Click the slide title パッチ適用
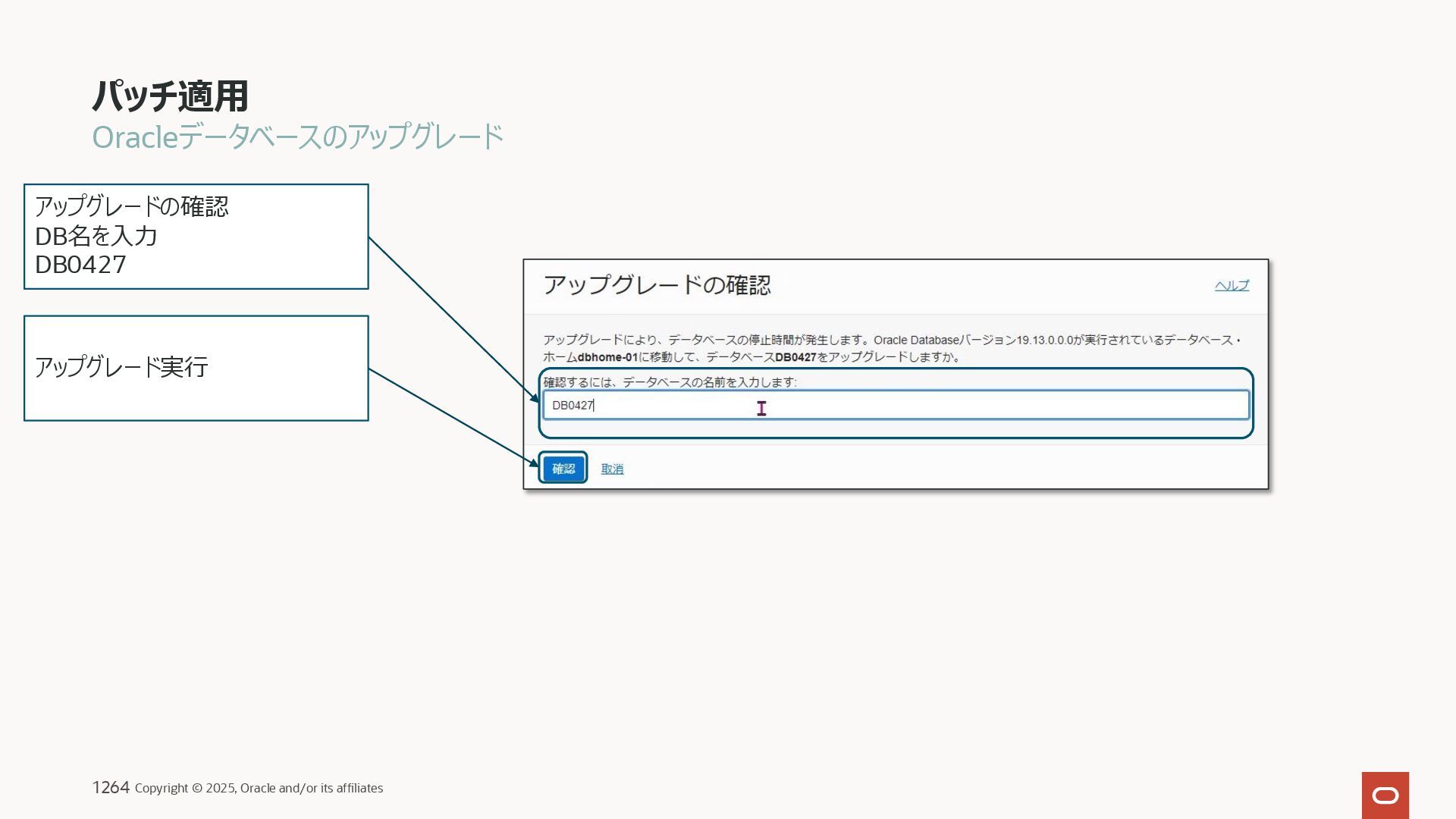 pyautogui.click(x=170, y=96)
